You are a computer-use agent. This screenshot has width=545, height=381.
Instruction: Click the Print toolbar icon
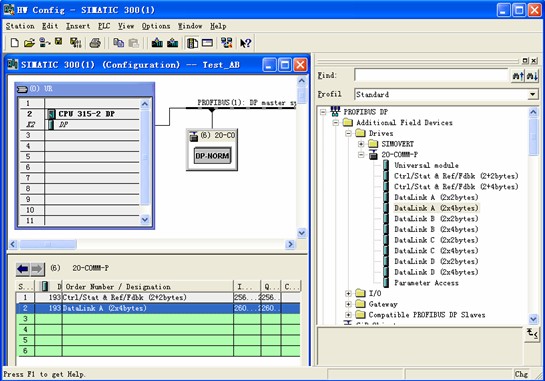click(x=95, y=43)
